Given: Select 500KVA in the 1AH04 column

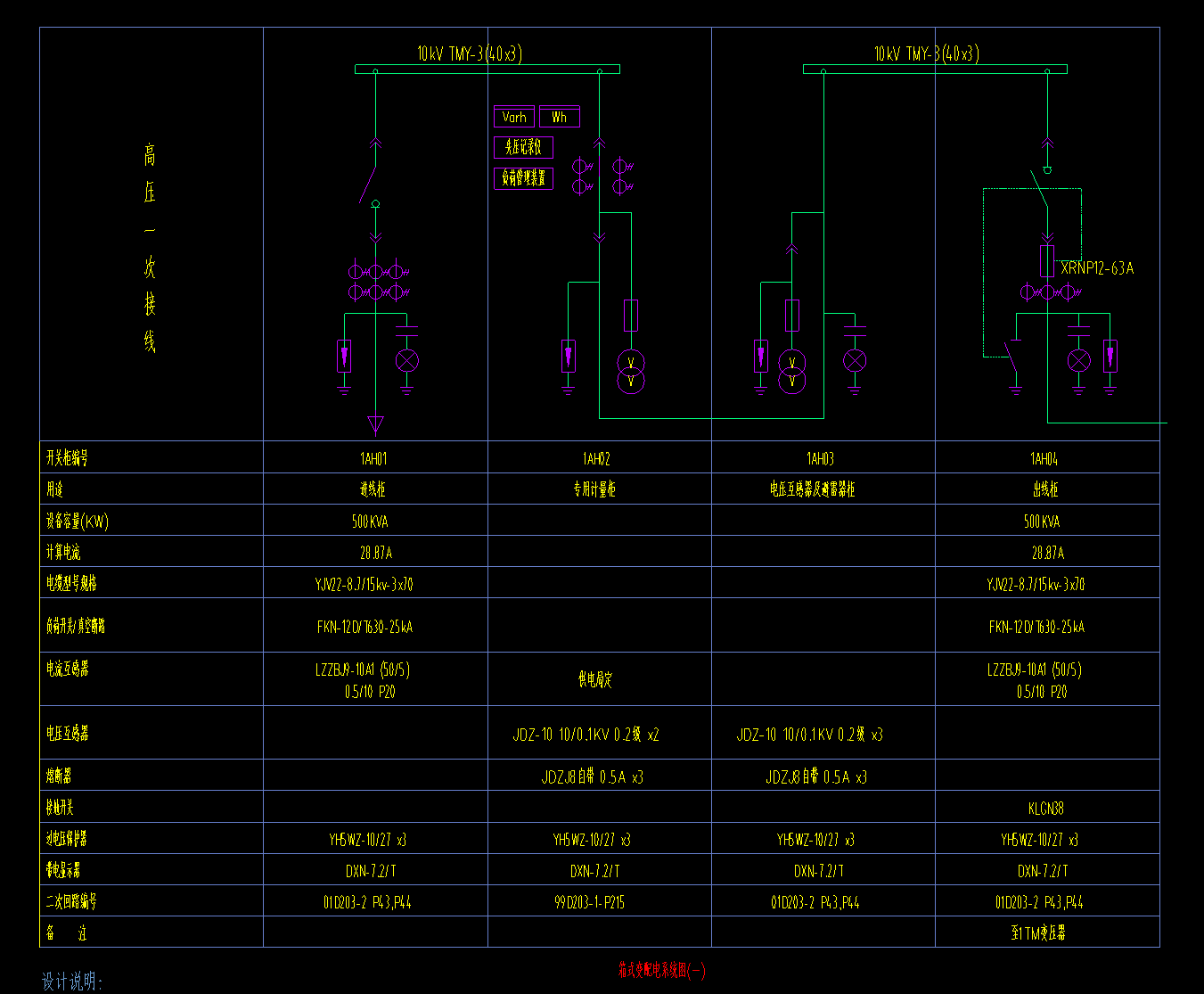Looking at the screenshot, I should pyautogui.click(x=1042, y=522).
